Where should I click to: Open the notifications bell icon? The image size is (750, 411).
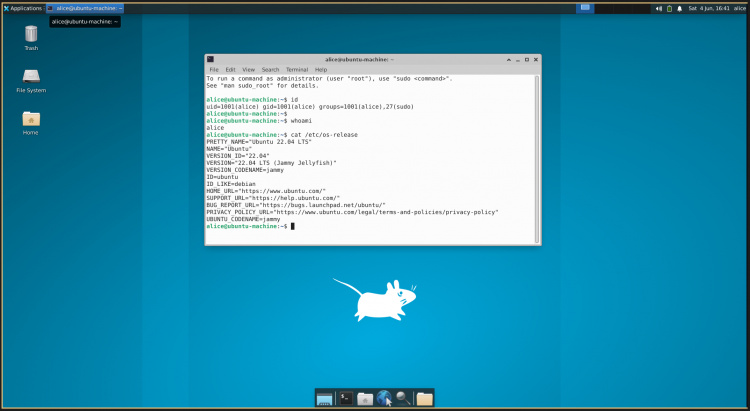coord(679,8)
